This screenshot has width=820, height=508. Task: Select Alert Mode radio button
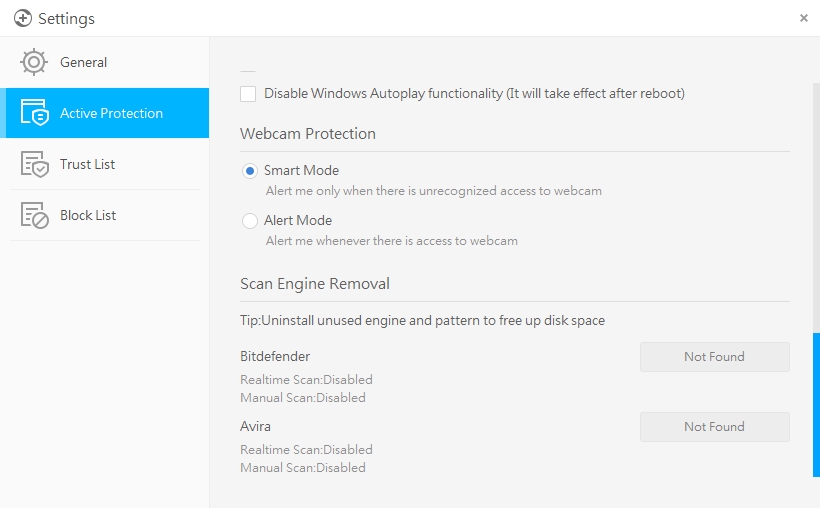point(250,221)
